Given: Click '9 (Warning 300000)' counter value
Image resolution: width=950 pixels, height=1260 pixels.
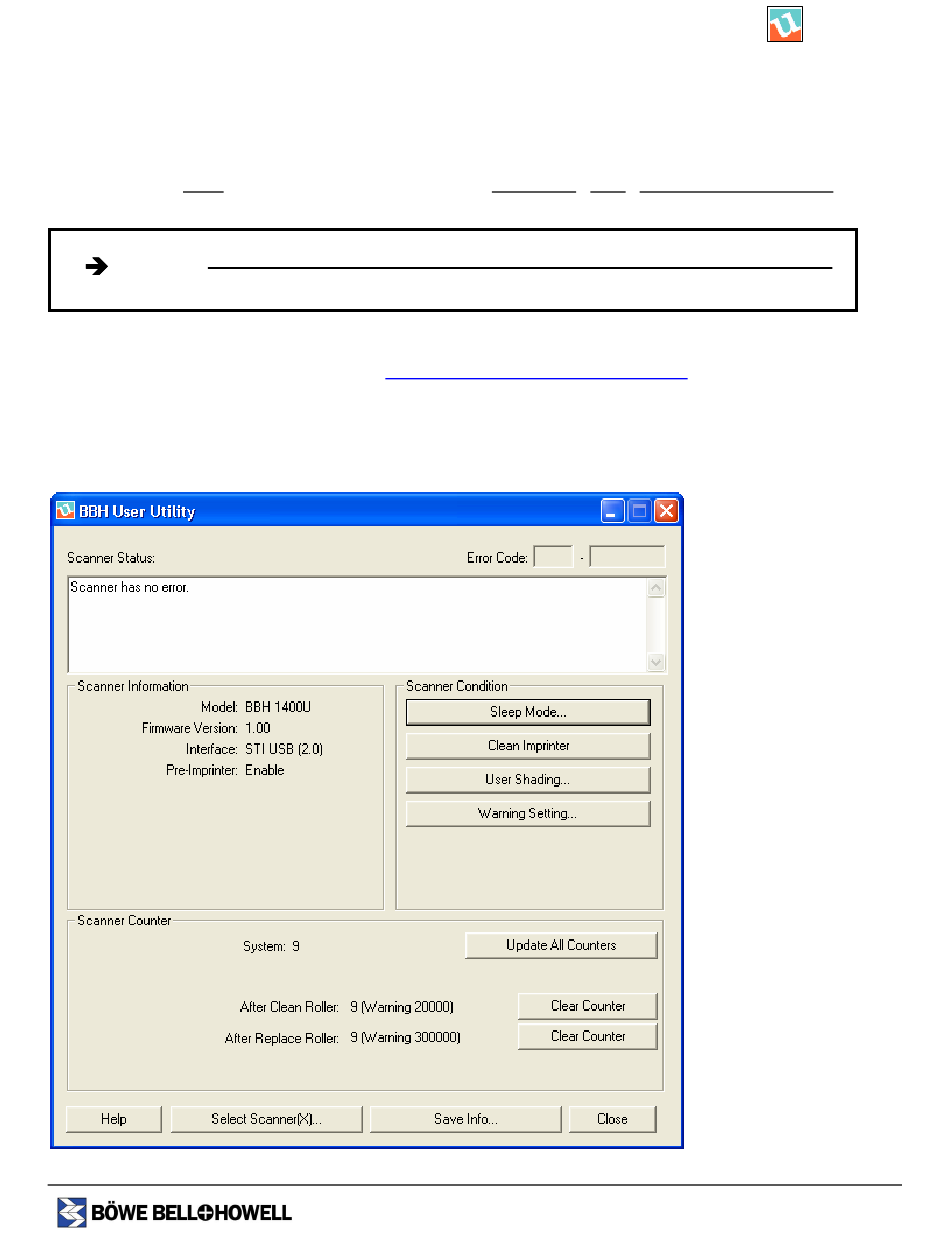Looking at the screenshot, I should (406, 1038).
